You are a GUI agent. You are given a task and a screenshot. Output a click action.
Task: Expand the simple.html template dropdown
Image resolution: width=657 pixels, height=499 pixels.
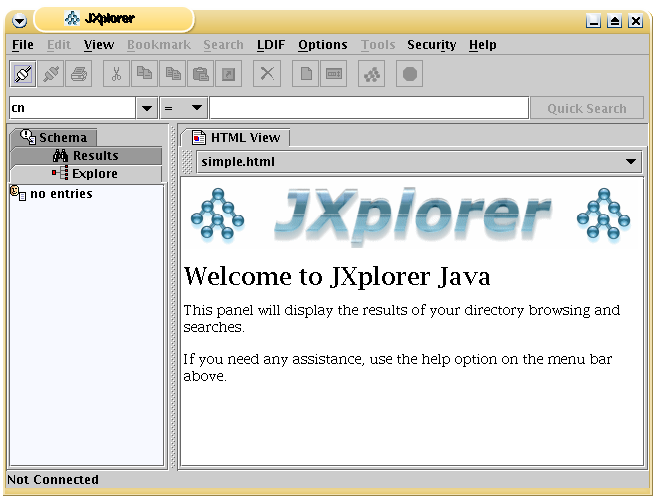(x=631, y=161)
